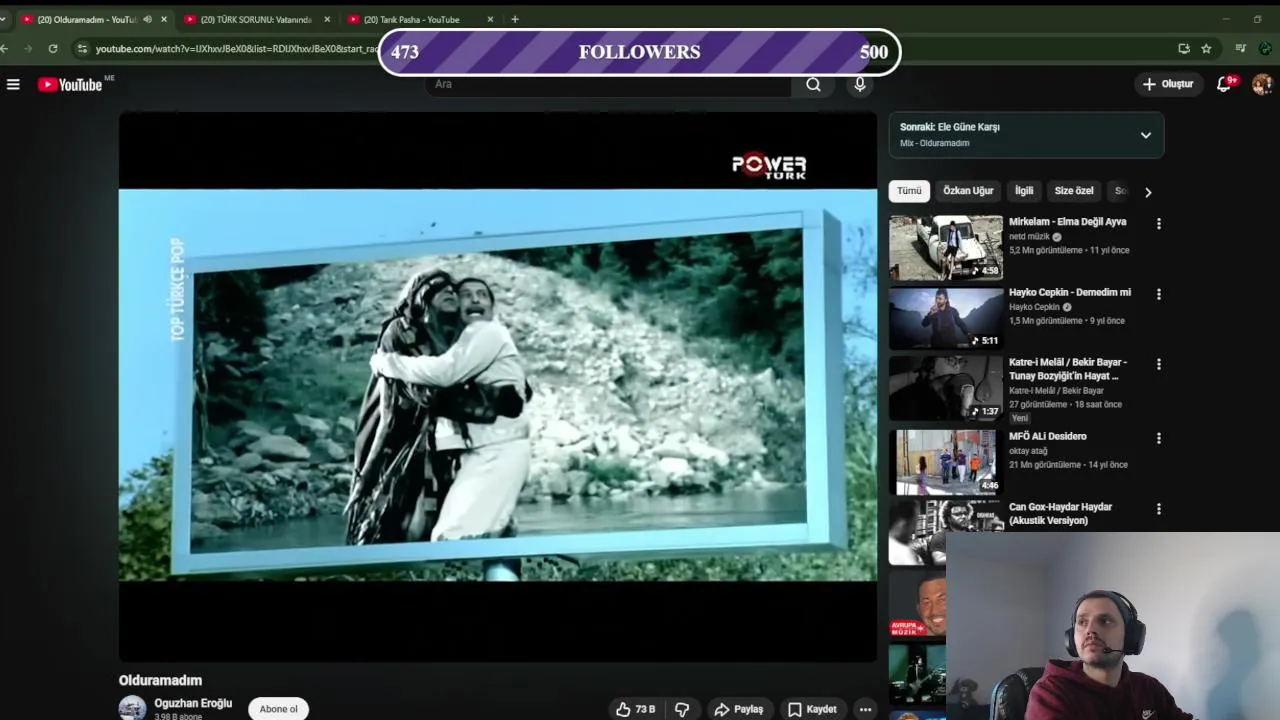
Task: Click the install app icon in address bar
Action: pyautogui.click(x=1184, y=48)
